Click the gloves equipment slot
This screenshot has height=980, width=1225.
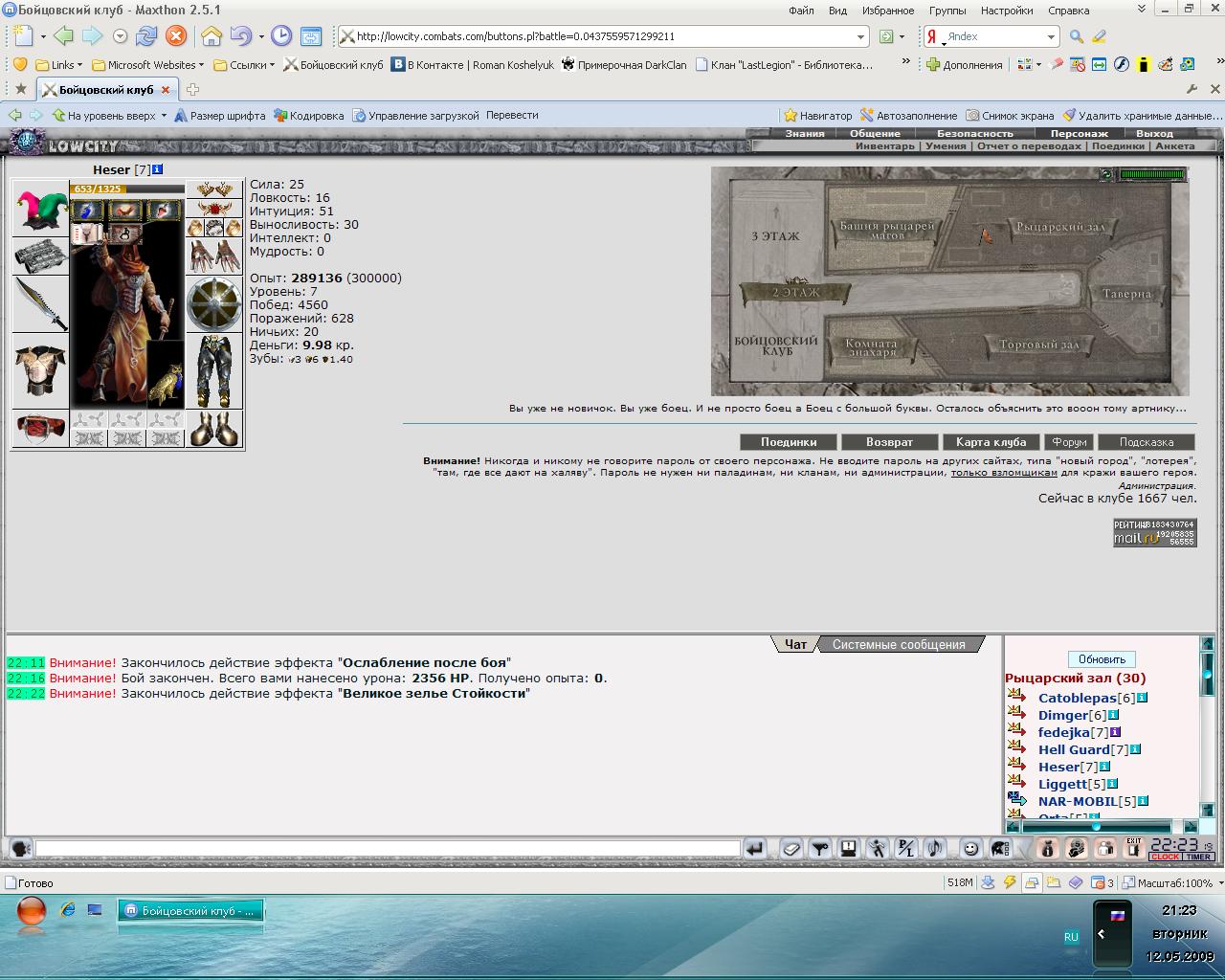[x=214, y=256]
